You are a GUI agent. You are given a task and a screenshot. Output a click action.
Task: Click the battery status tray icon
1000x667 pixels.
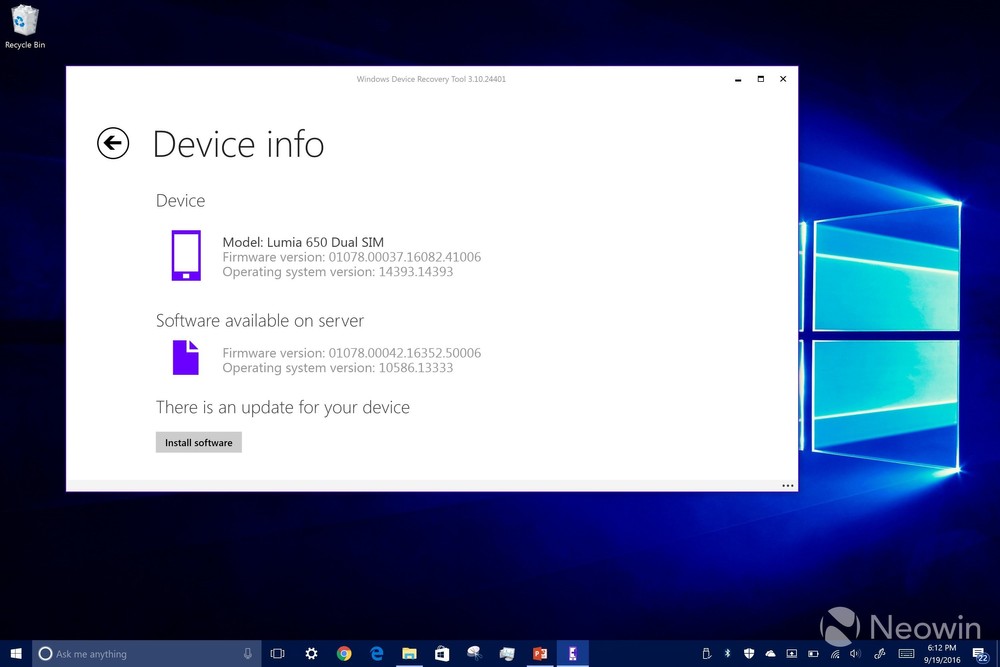tap(813, 654)
